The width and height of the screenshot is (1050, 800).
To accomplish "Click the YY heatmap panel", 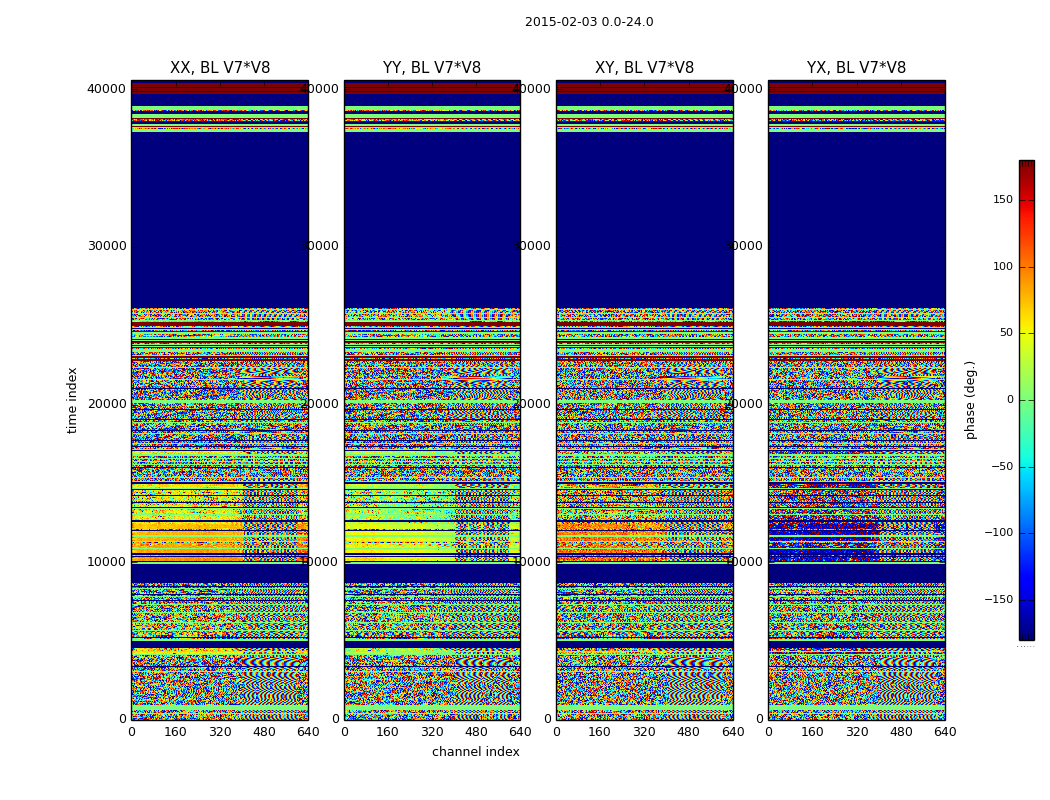I will [x=432, y=400].
